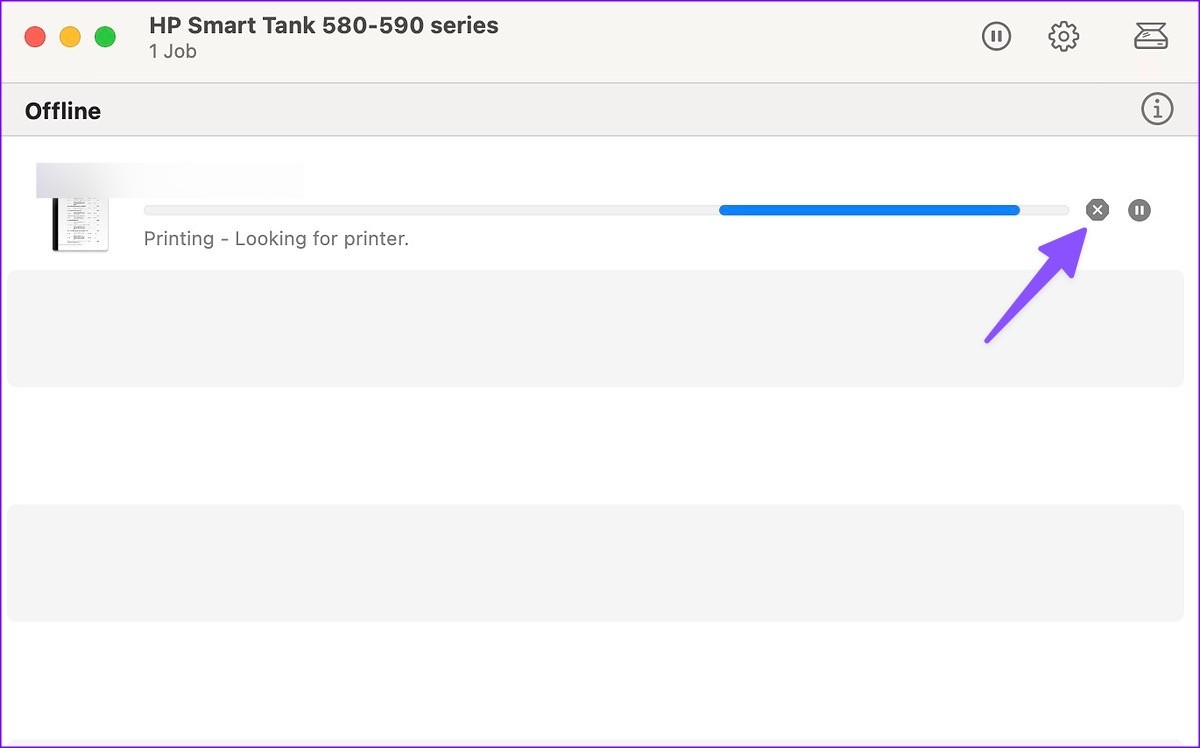Minimize the window with yellow button
This screenshot has height=748, width=1200.
(70, 37)
